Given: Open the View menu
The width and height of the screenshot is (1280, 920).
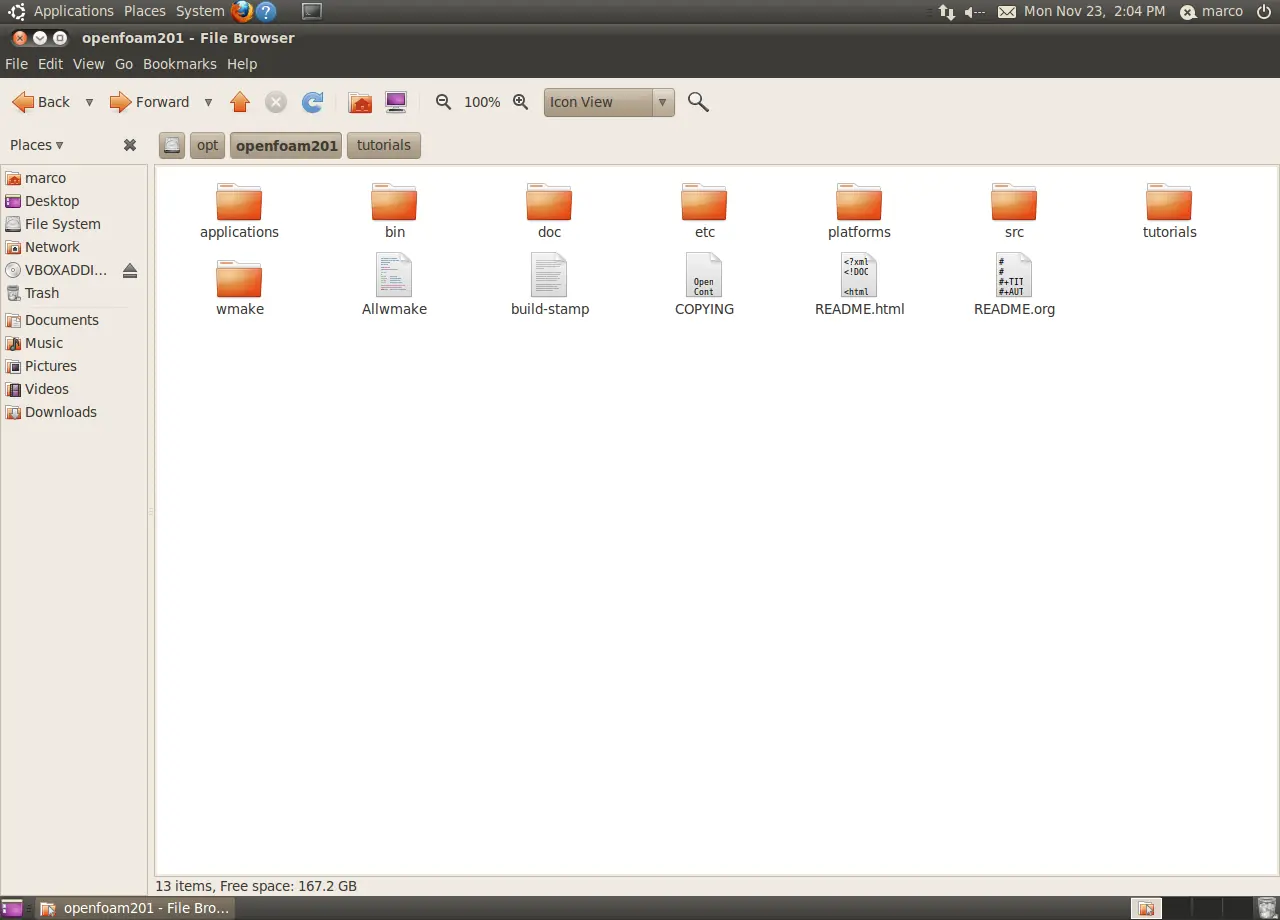Looking at the screenshot, I should 88,64.
